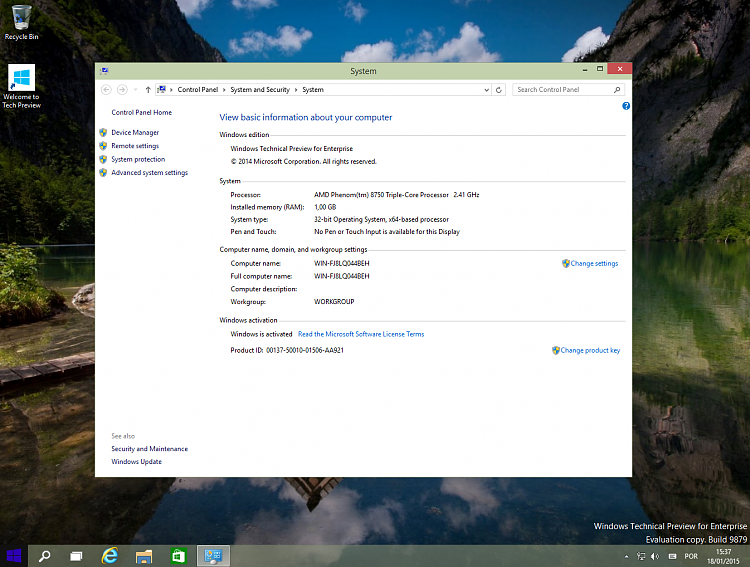Screen dimensions: 750x567
Task: Show hidden tray icons arrow
Action: 626,556
